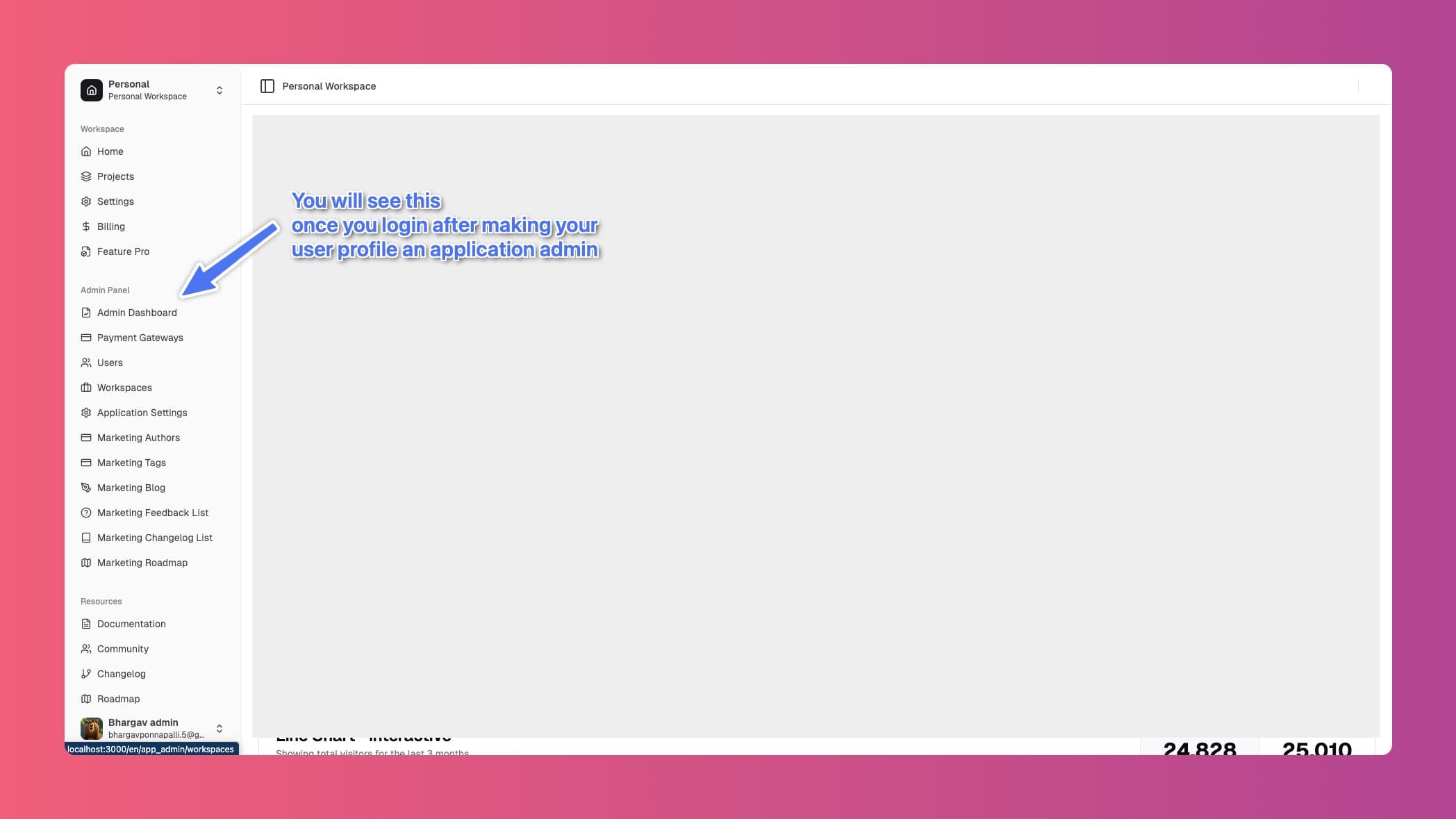Open the Billing section
1456x819 pixels.
click(109, 226)
